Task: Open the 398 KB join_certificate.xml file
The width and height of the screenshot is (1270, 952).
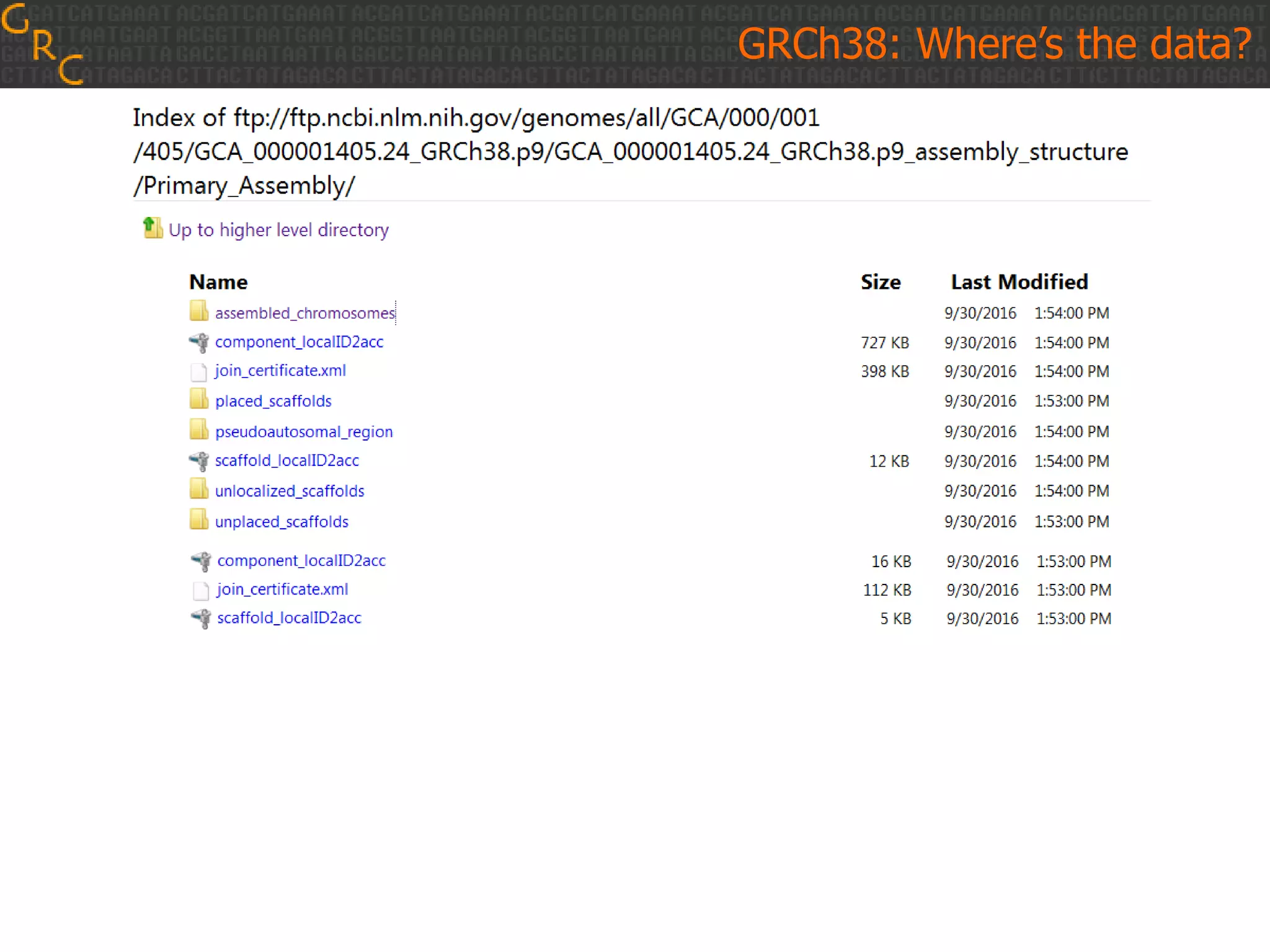Action: (280, 371)
